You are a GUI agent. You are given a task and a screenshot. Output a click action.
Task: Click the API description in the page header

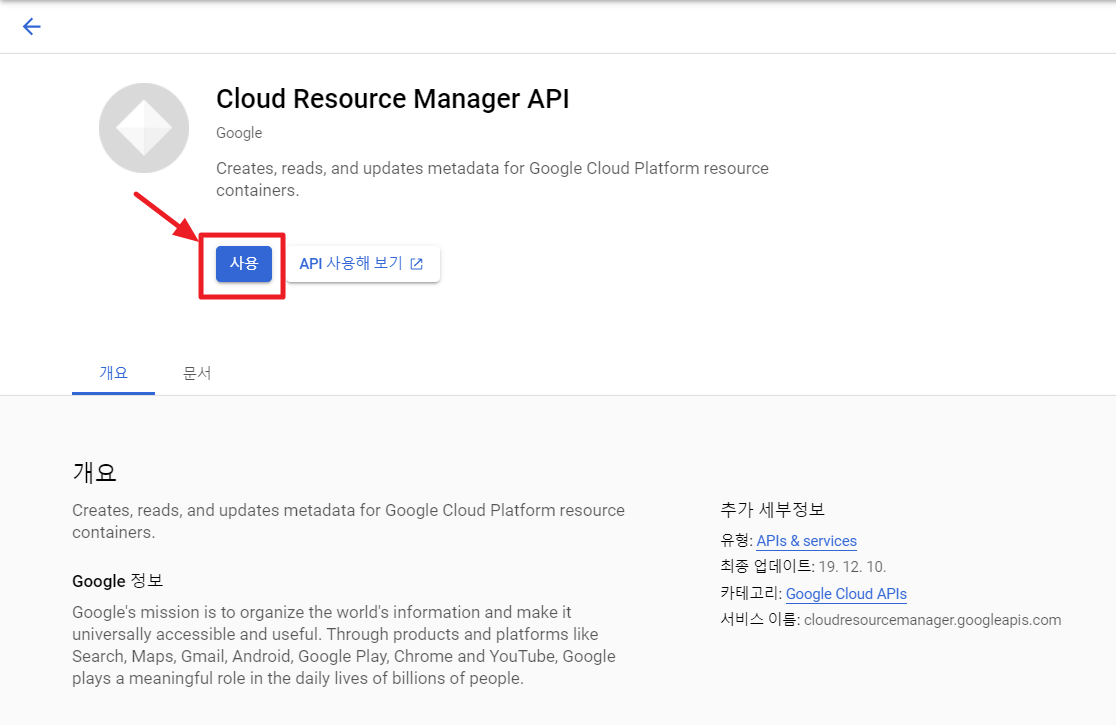point(492,178)
